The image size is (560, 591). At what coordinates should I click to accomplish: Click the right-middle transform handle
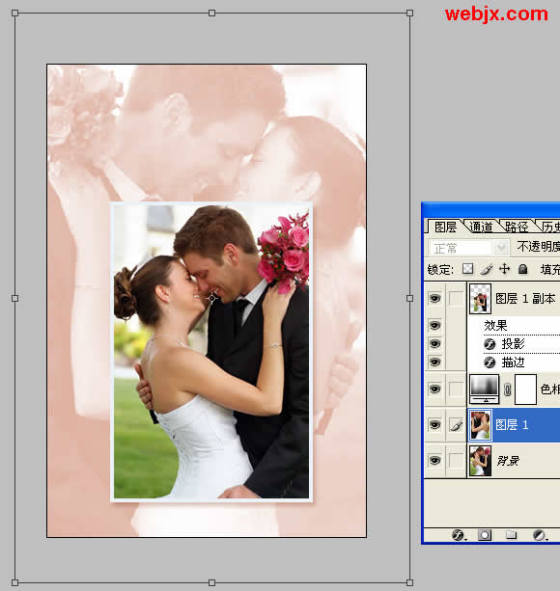[410, 298]
